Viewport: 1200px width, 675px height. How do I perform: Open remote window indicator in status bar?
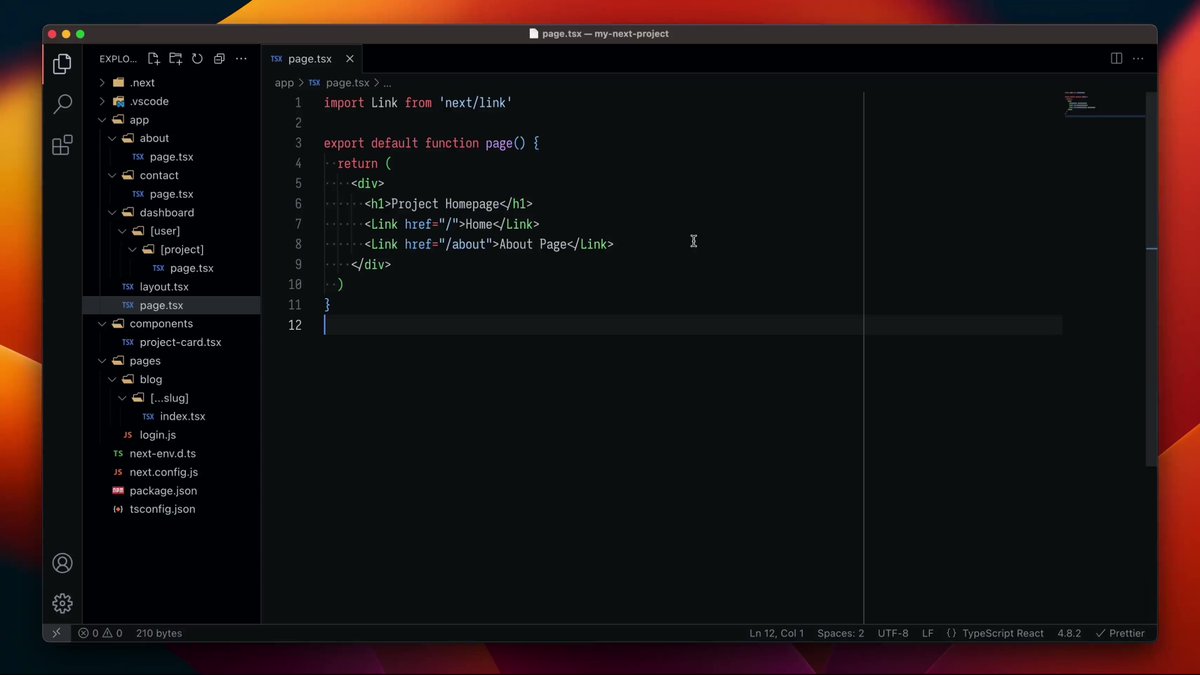[56, 633]
